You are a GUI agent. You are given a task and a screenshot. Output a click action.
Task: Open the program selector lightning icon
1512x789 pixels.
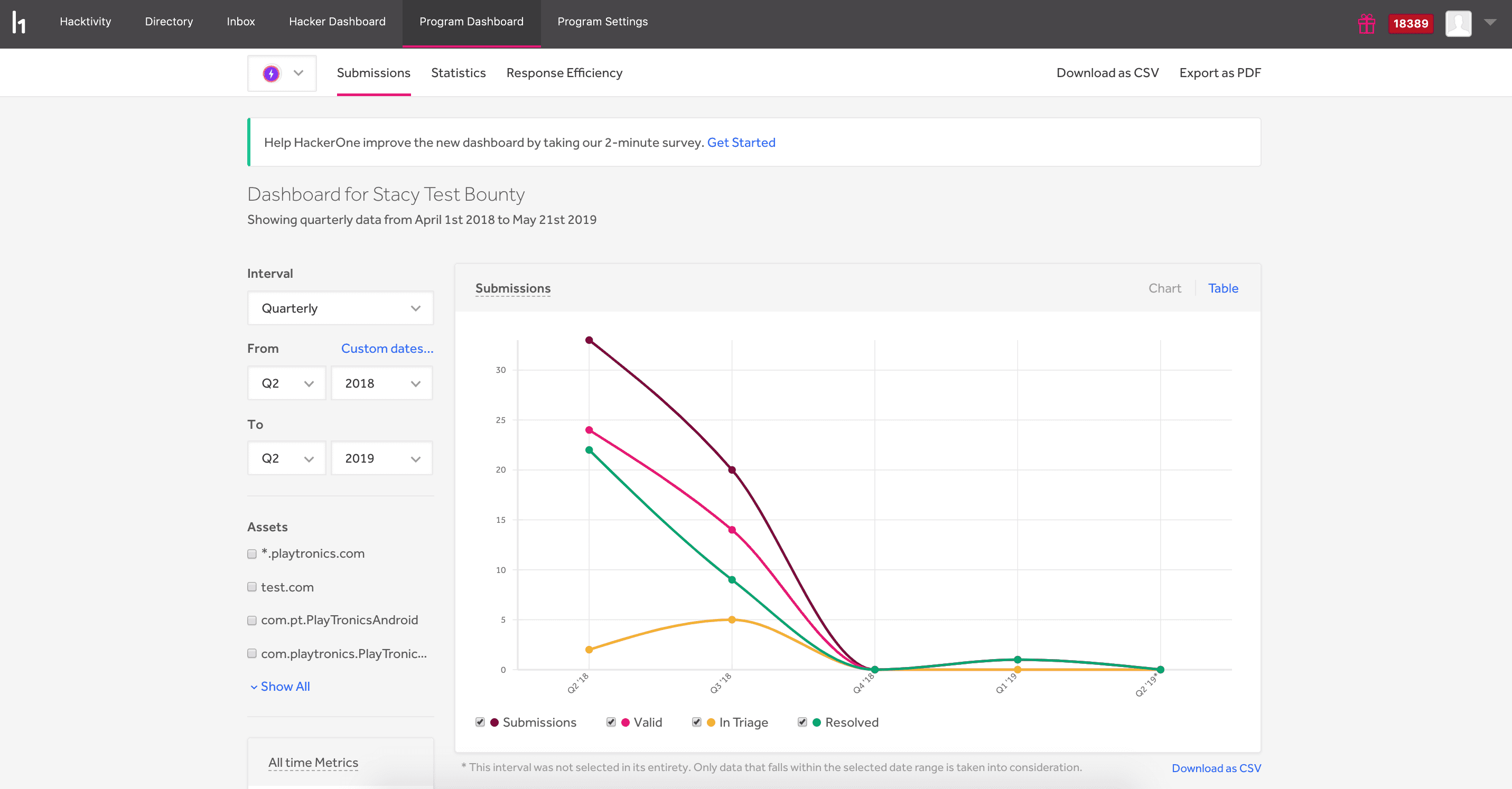[x=271, y=73]
